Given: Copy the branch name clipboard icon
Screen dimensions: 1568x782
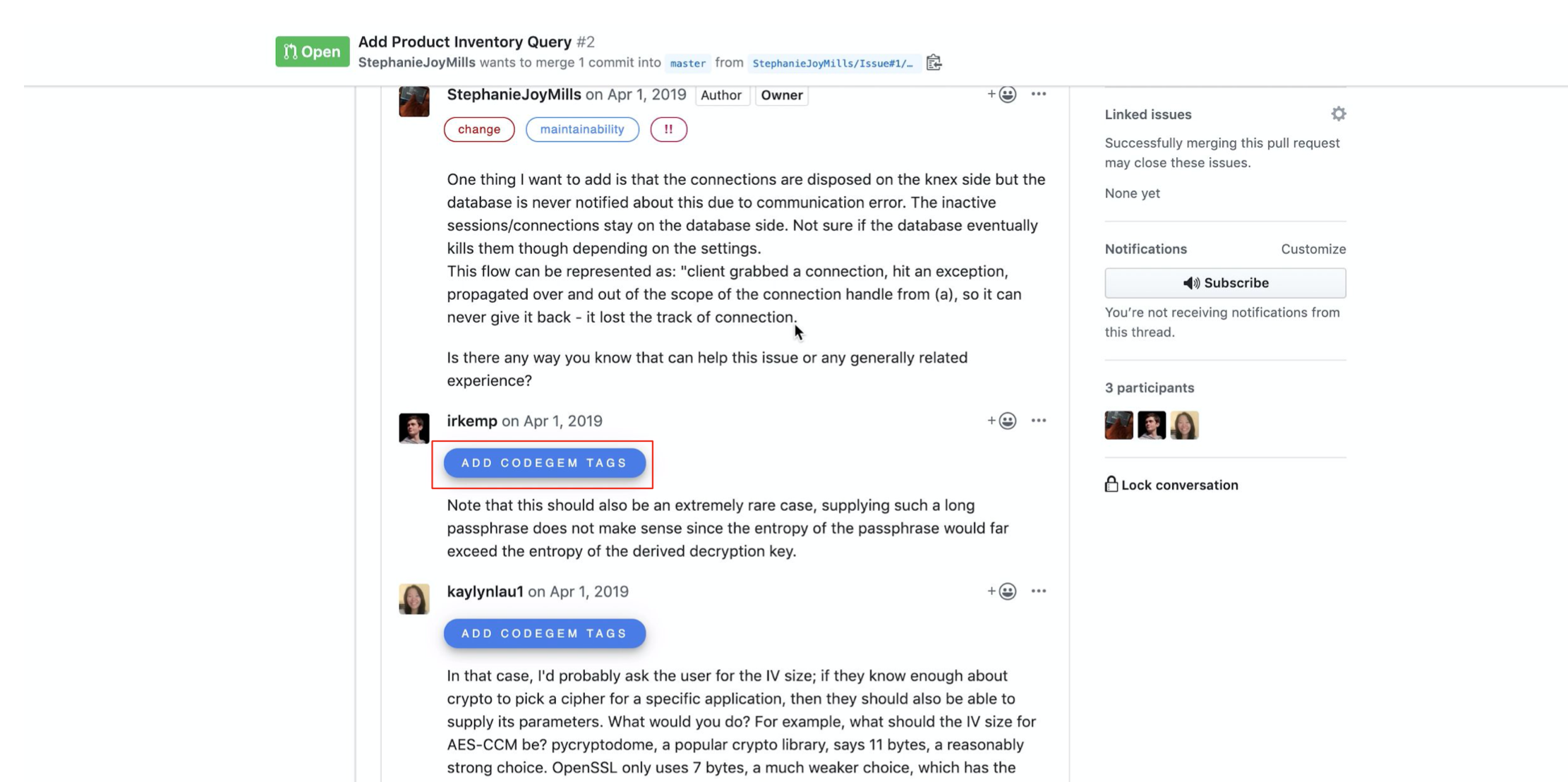Looking at the screenshot, I should click(x=934, y=63).
